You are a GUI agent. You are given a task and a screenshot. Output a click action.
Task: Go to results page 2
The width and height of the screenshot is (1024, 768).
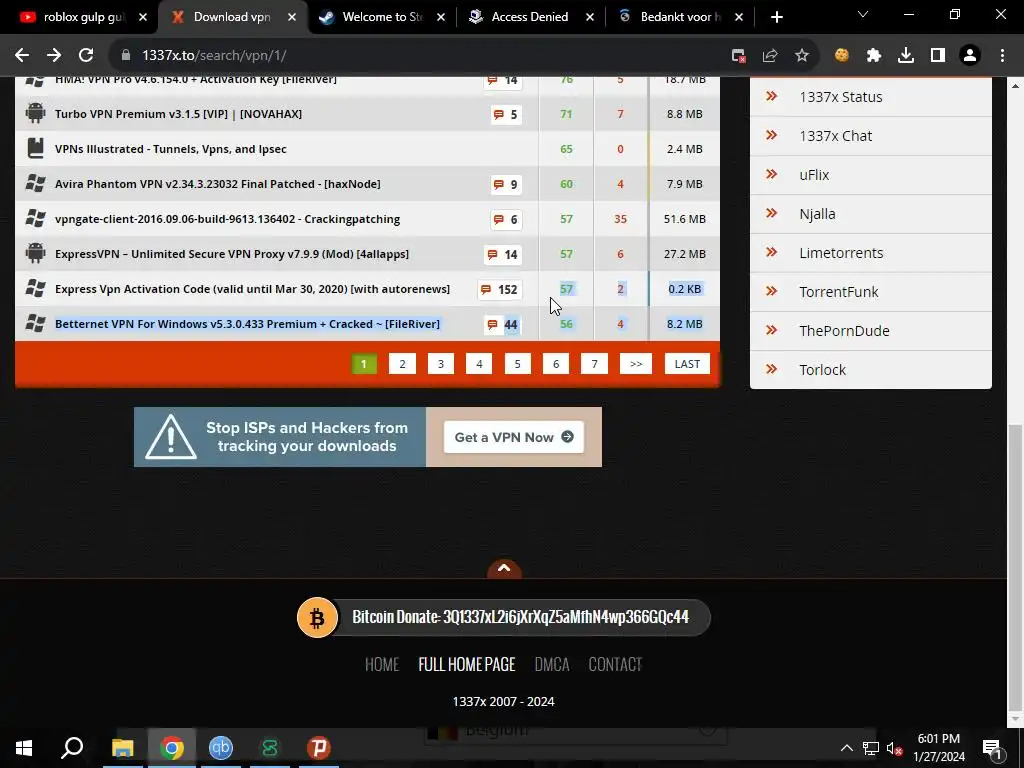(x=402, y=364)
